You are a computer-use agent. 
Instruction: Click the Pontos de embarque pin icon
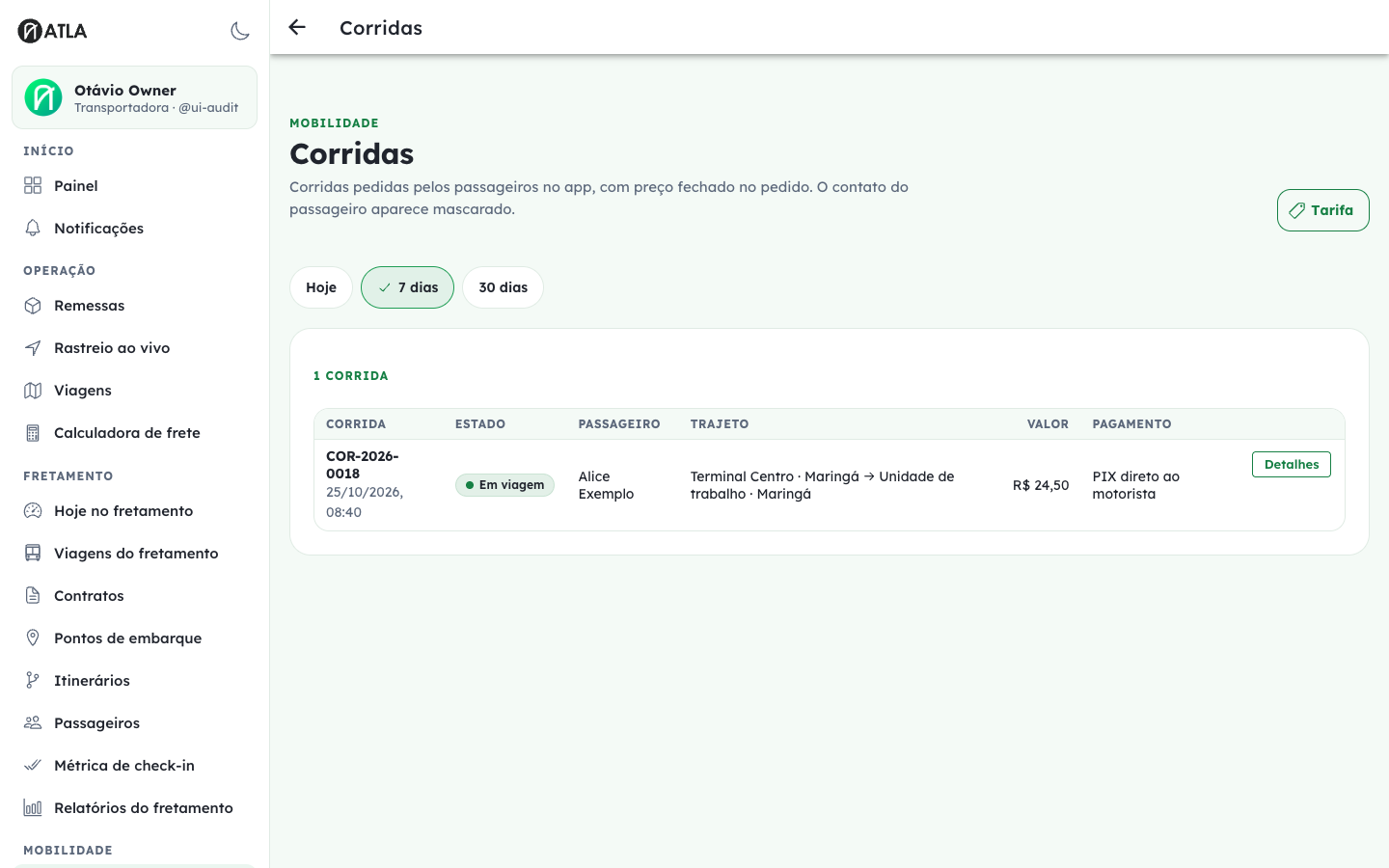pyautogui.click(x=33, y=637)
